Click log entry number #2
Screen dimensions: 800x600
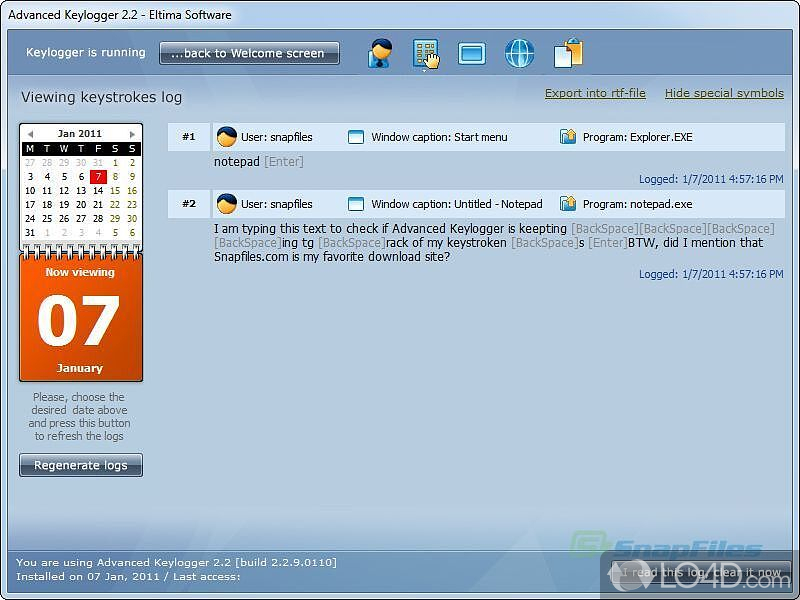coord(189,204)
